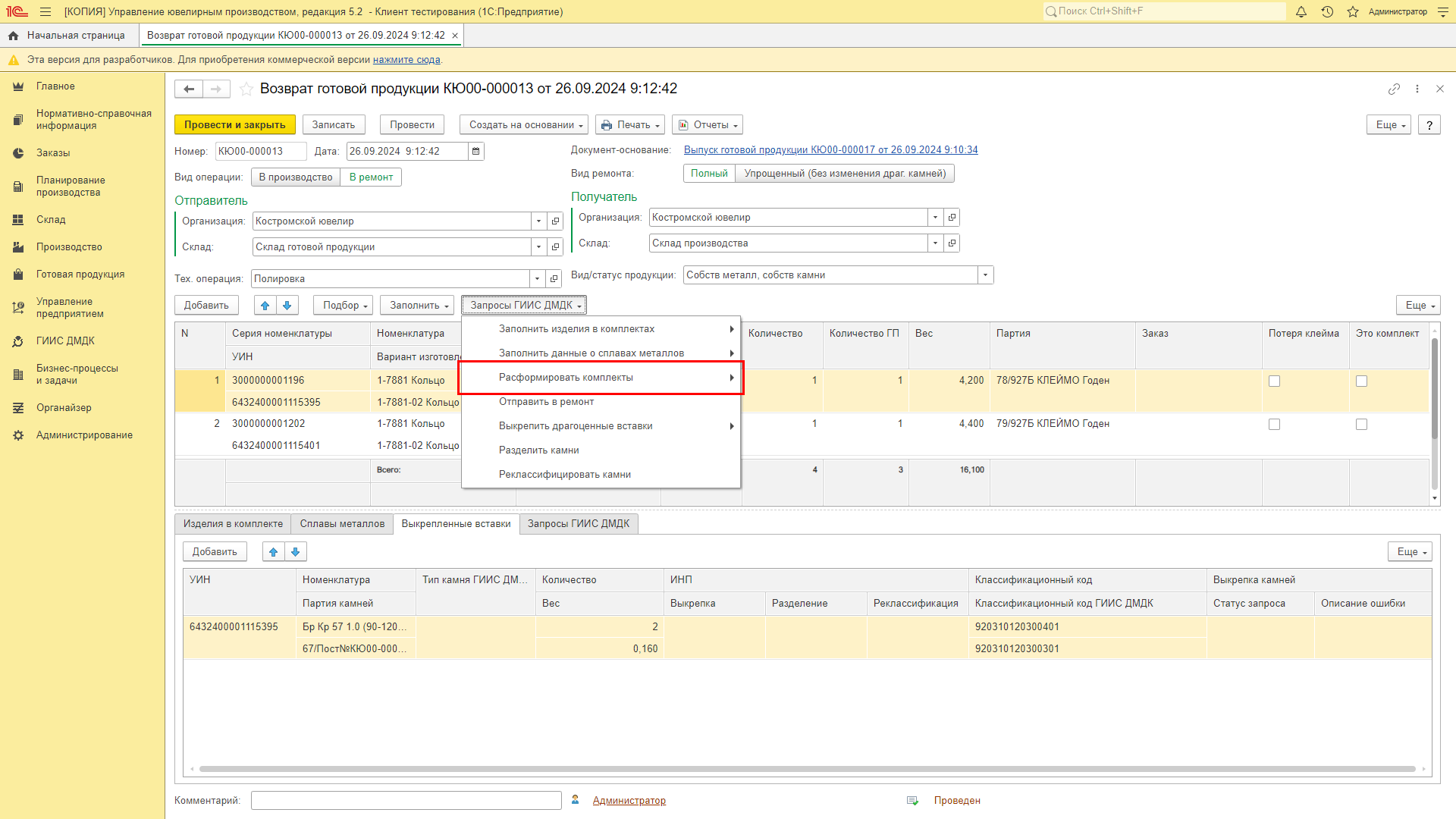Open Администратор responsible user link
1456x819 pixels.
tap(629, 801)
